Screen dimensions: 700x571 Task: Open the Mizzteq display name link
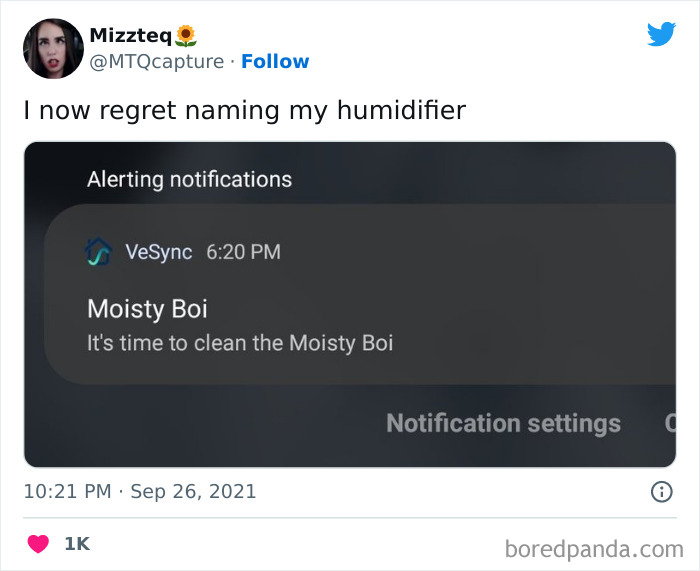point(131,36)
